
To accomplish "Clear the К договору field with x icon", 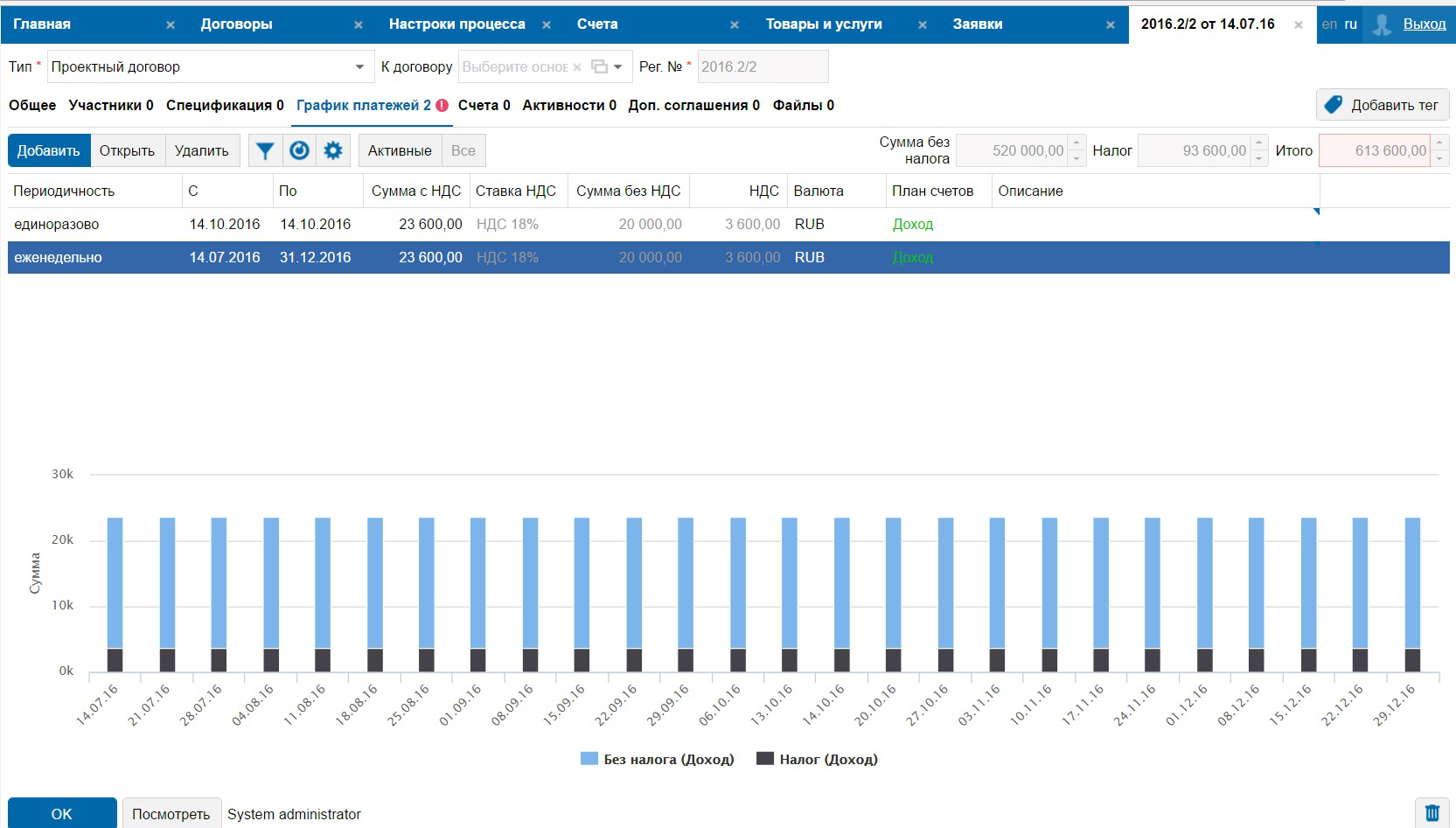I will (577, 67).
